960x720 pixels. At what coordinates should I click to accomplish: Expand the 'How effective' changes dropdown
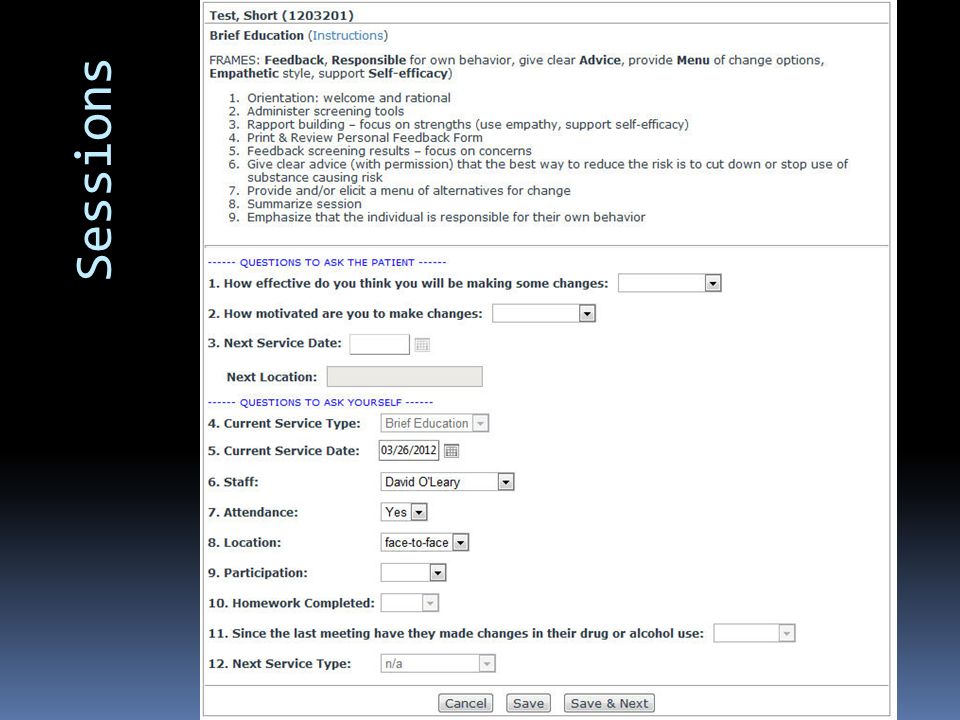(x=670, y=283)
